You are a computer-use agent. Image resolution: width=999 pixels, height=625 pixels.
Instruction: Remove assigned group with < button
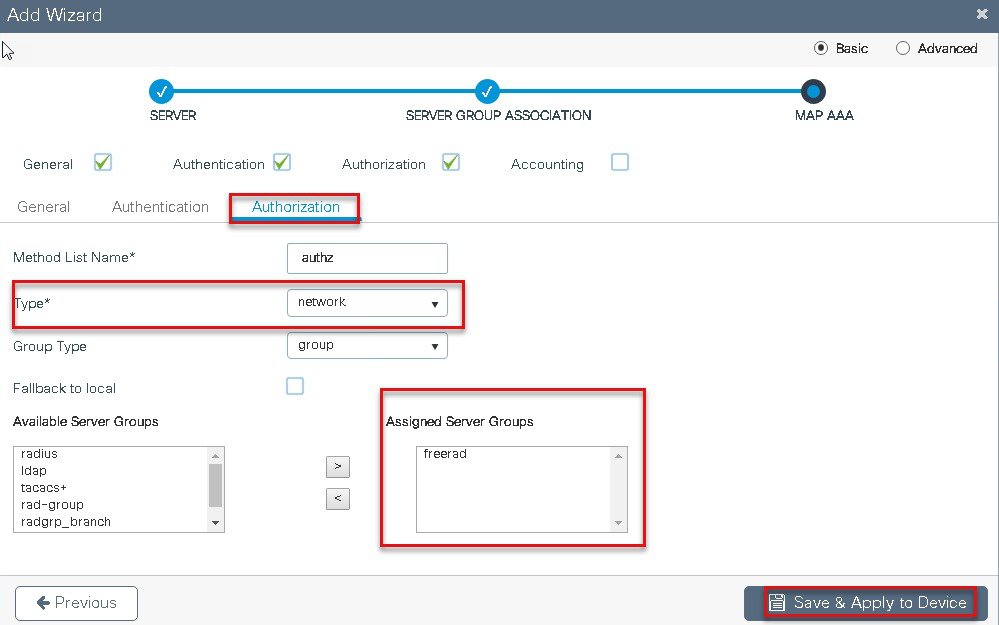pos(338,498)
